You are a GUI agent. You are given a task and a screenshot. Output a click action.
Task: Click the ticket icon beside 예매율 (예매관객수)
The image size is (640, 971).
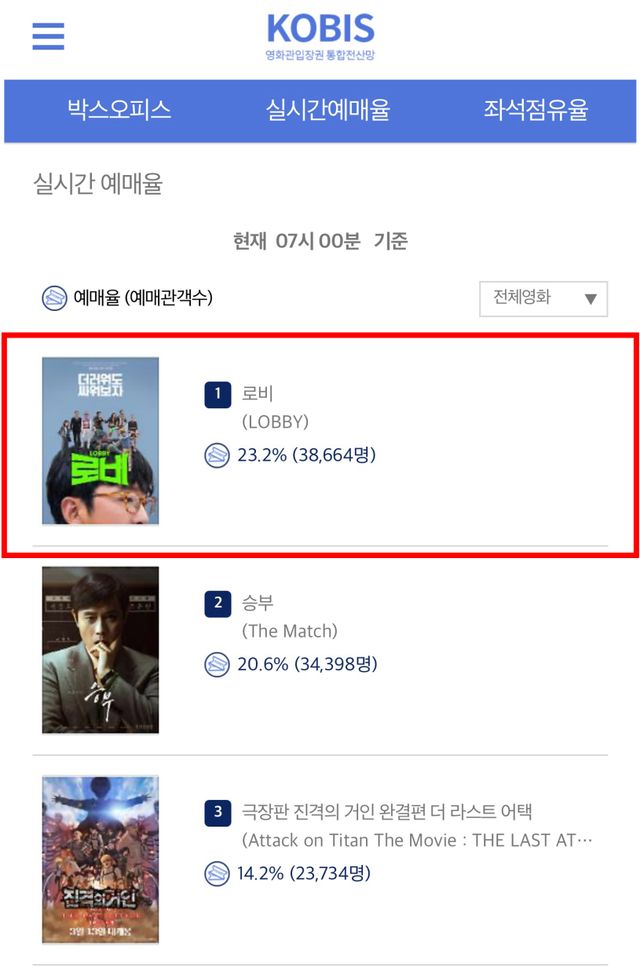click(x=55, y=298)
